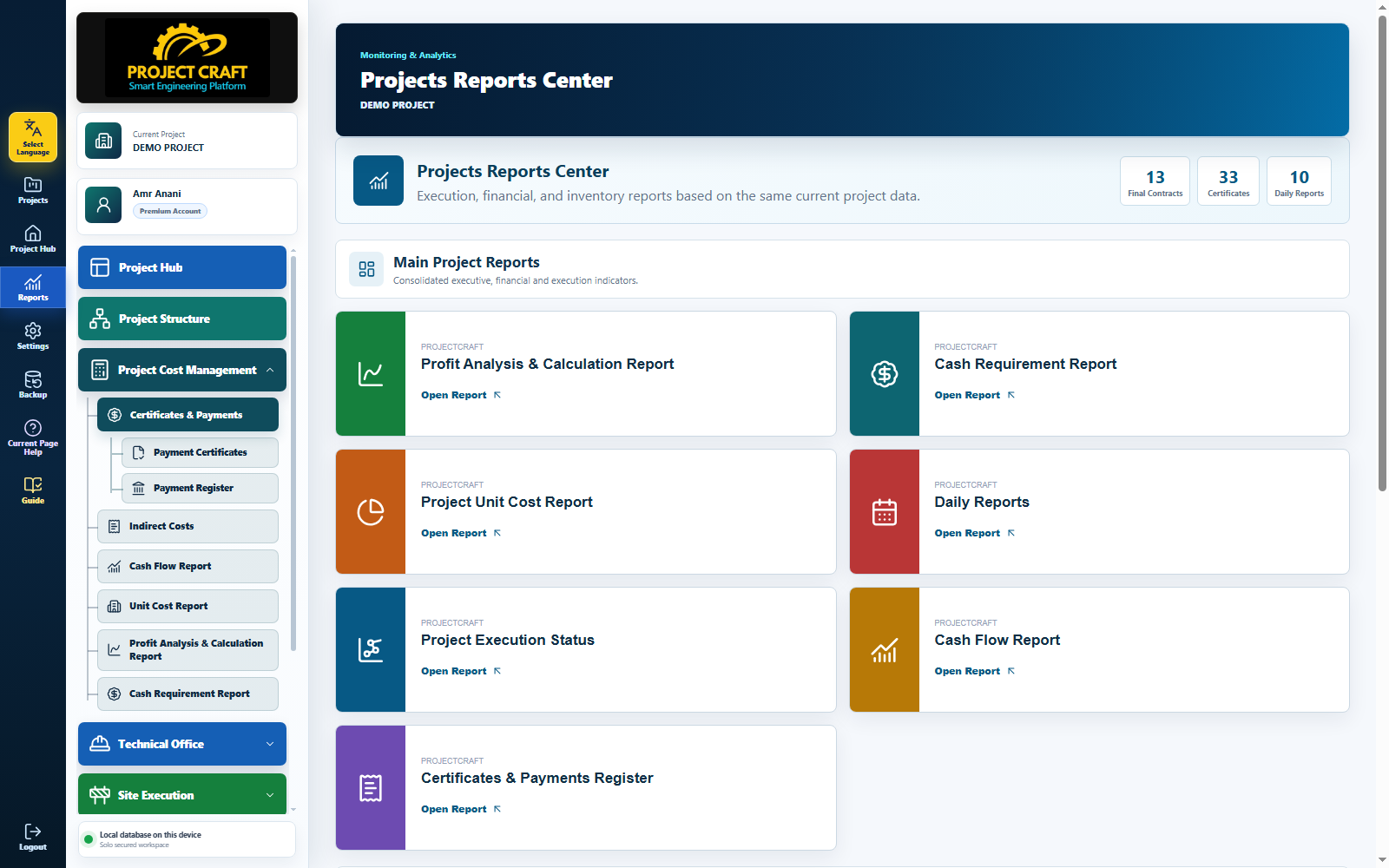Open Backup from the left rail

(33, 385)
